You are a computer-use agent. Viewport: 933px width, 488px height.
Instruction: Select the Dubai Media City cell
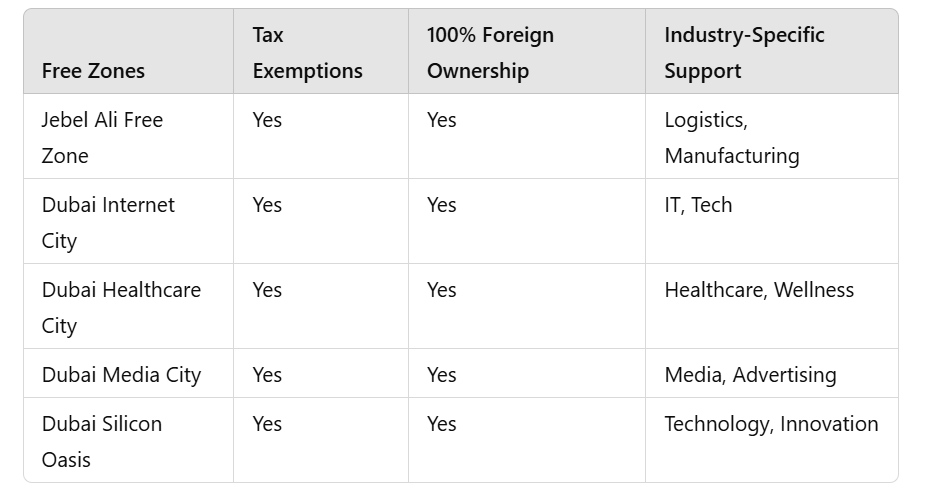[121, 375]
